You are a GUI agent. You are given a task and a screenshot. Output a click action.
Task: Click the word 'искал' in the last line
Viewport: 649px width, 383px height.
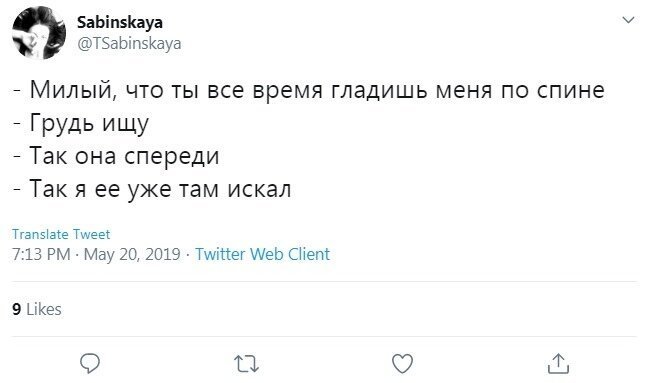pyautogui.click(x=260, y=190)
